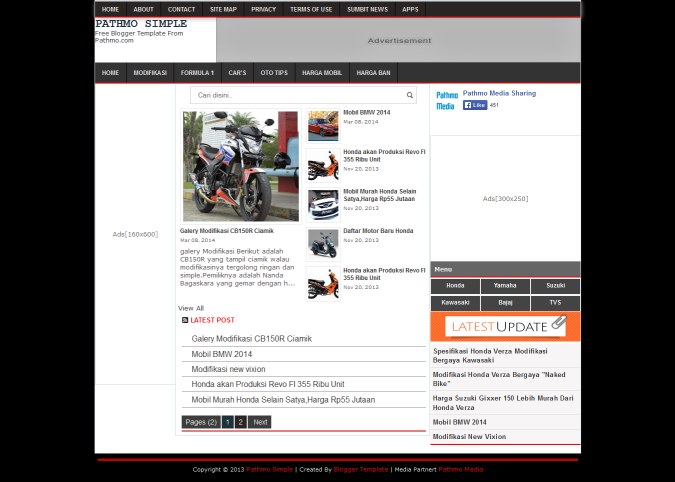Open Harga Suzuki Gixxer 150 article

[x=503, y=403]
